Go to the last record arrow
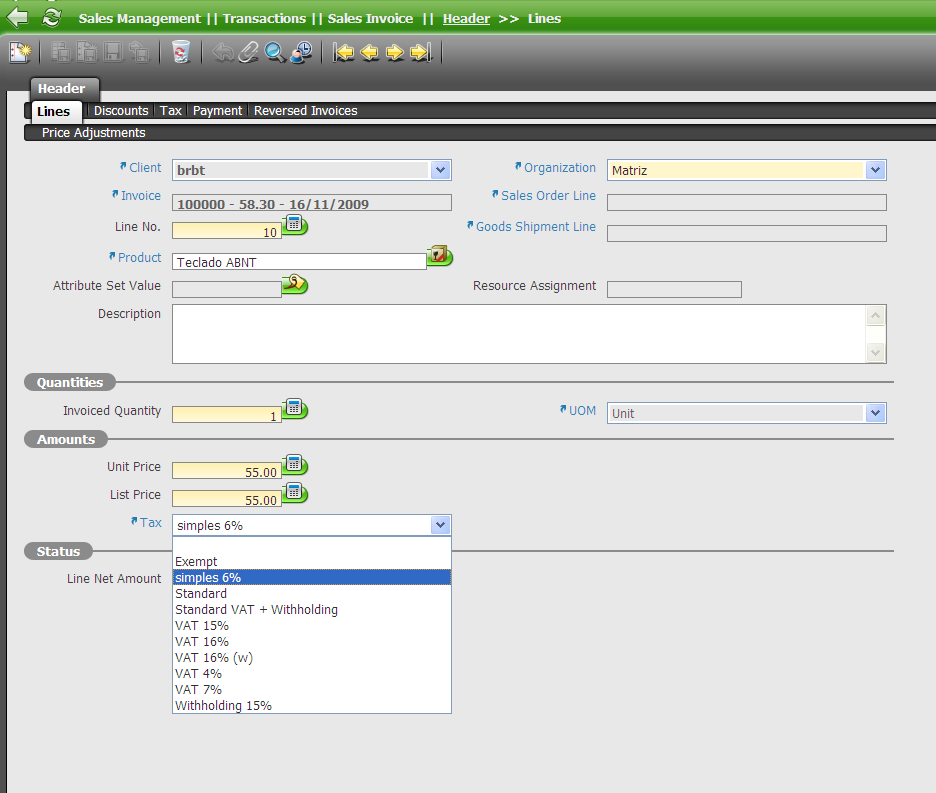This screenshot has width=936, height=793. [420, 52]
